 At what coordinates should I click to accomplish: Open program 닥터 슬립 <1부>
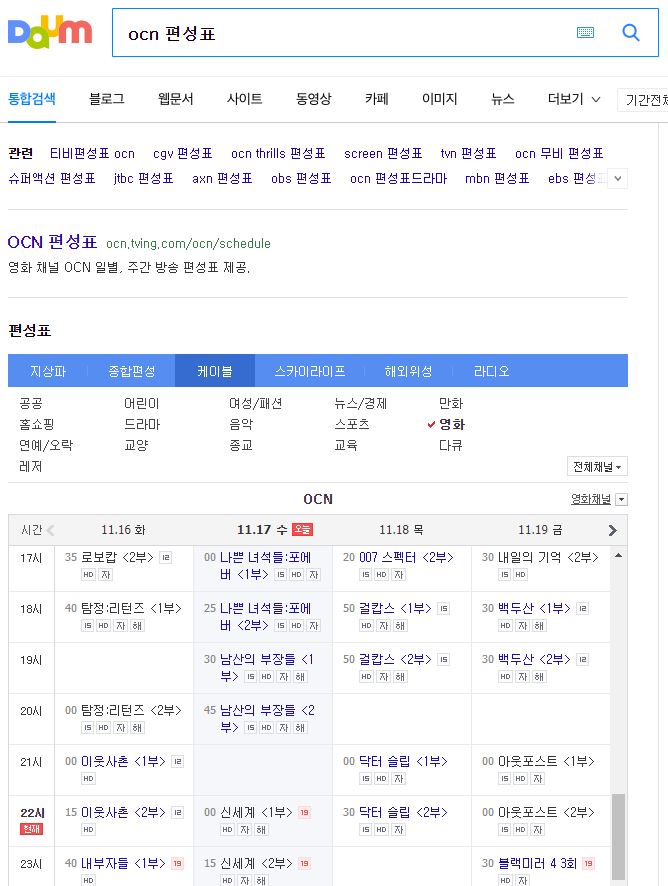(x=403, y=761)
